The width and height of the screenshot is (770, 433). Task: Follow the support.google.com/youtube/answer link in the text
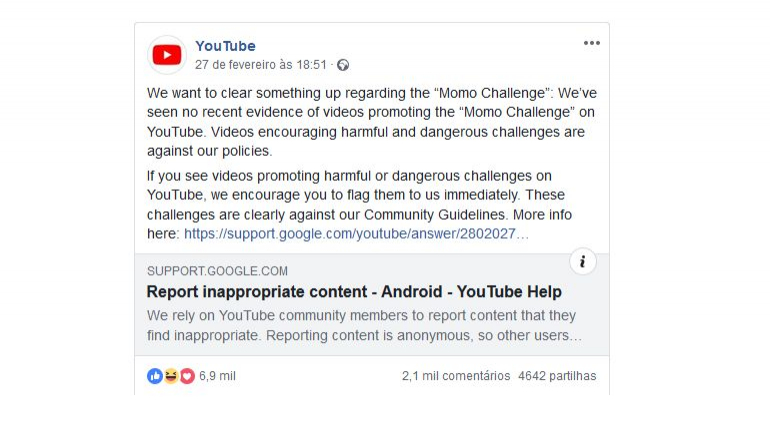356,234
